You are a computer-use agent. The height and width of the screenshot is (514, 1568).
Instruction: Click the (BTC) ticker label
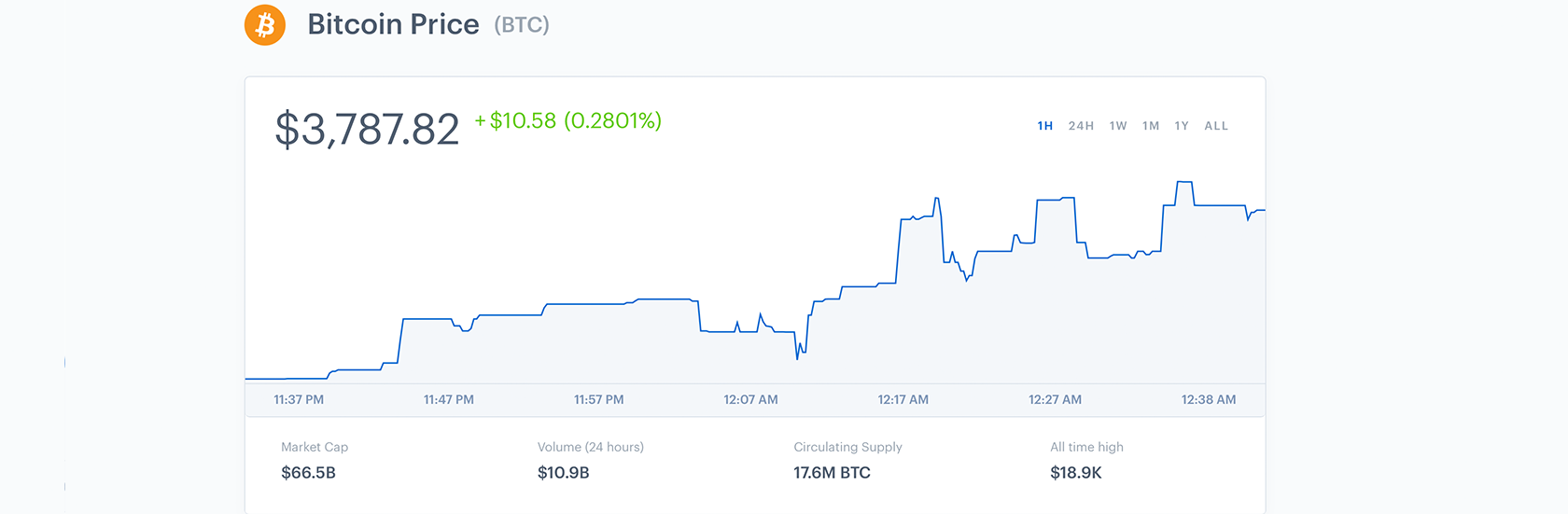[522, 25]
